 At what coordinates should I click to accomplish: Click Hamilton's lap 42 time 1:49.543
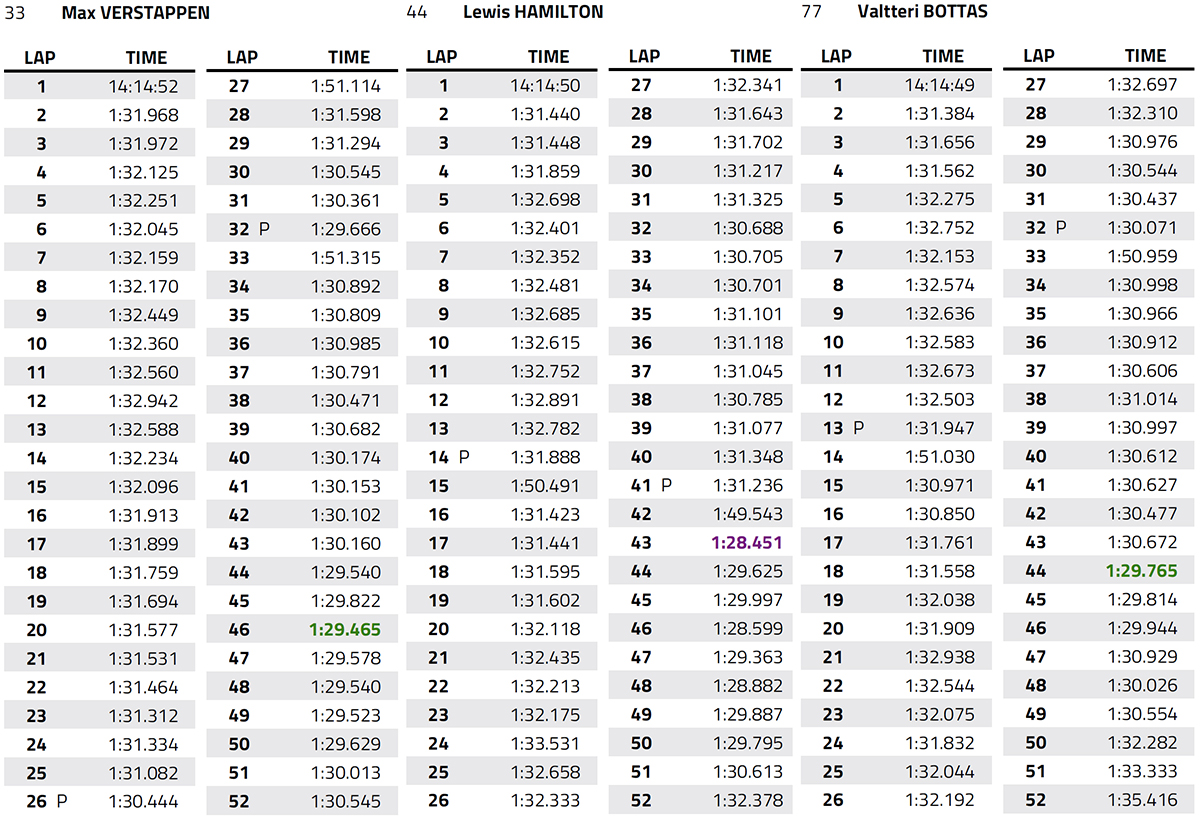pos(747,514)
